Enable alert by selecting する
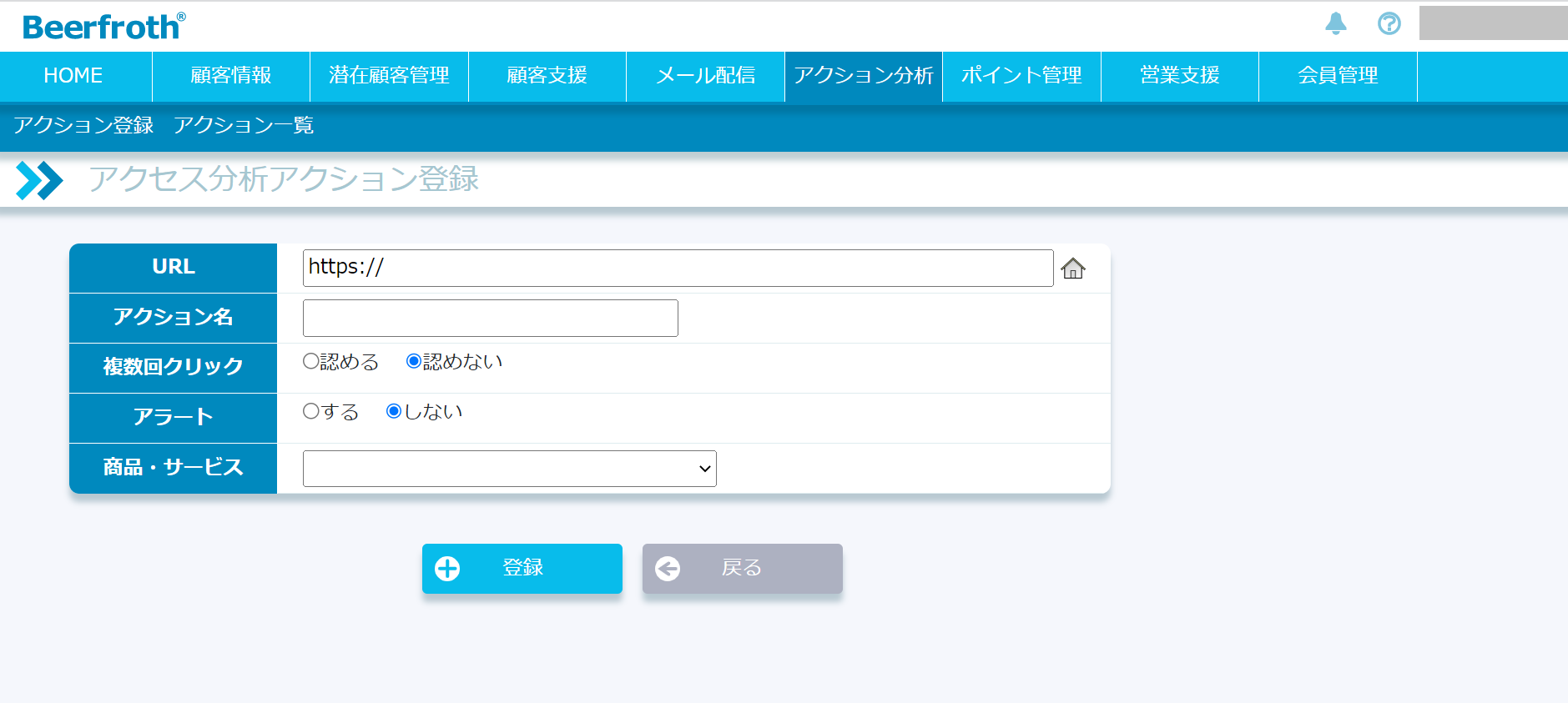This screenshot has height=703, width=1568. pos(311,411)
